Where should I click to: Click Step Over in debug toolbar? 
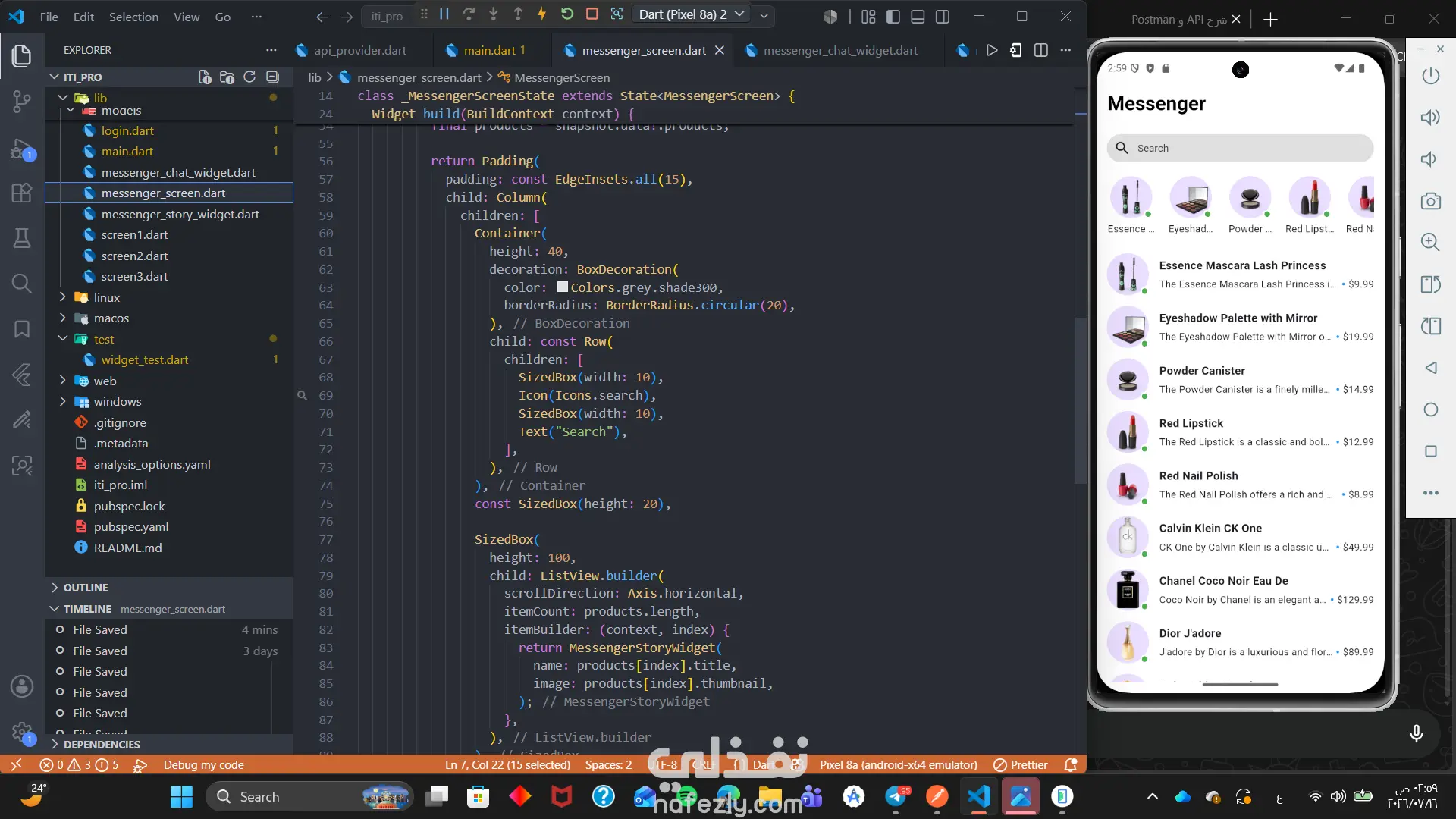click(469, 14)
